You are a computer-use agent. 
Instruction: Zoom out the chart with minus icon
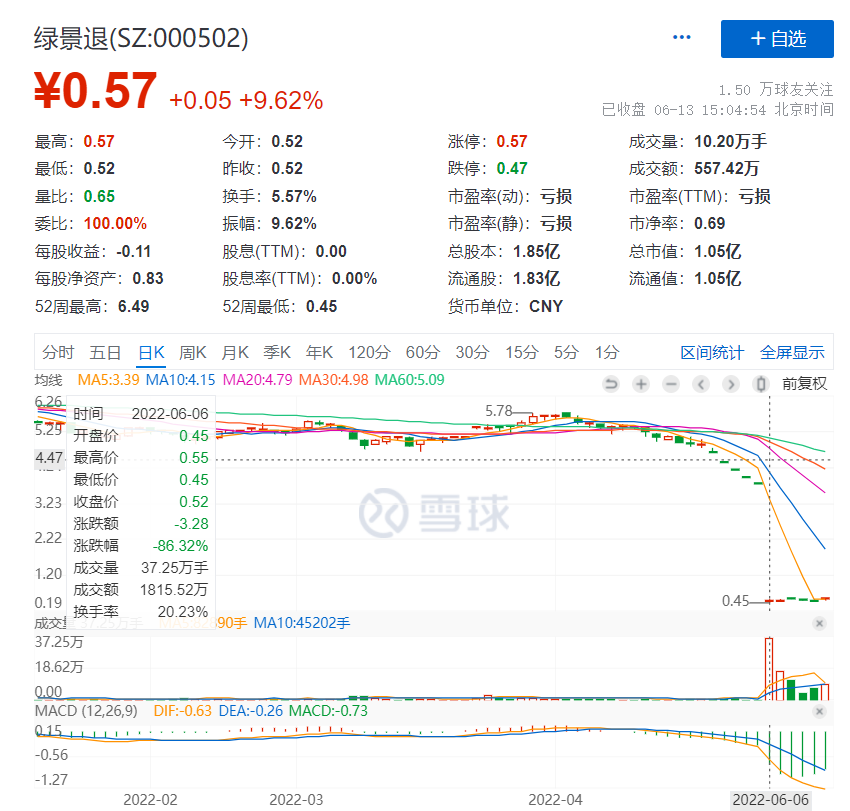pos(670,384)
